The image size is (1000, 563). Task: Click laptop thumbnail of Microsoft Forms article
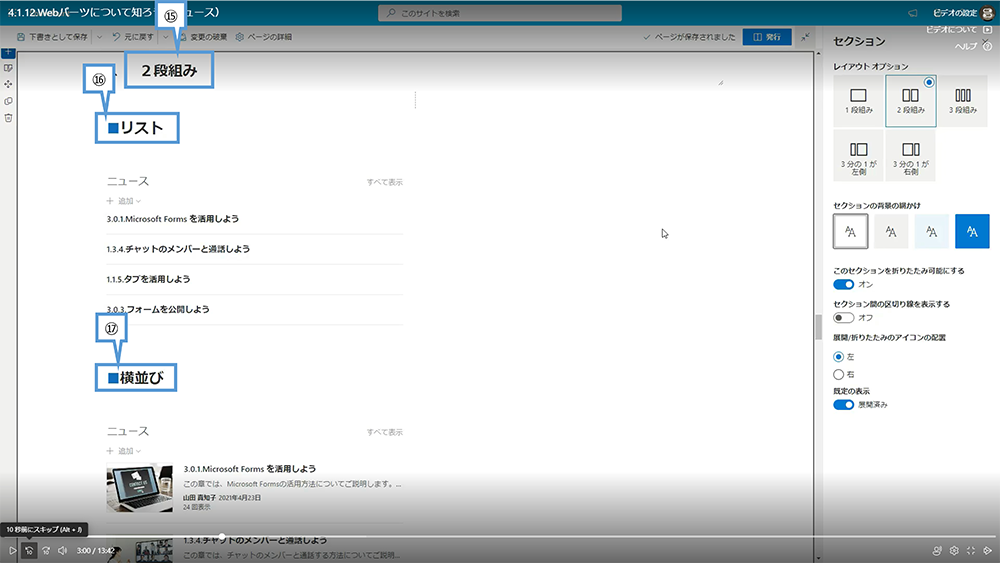(140, 488)
